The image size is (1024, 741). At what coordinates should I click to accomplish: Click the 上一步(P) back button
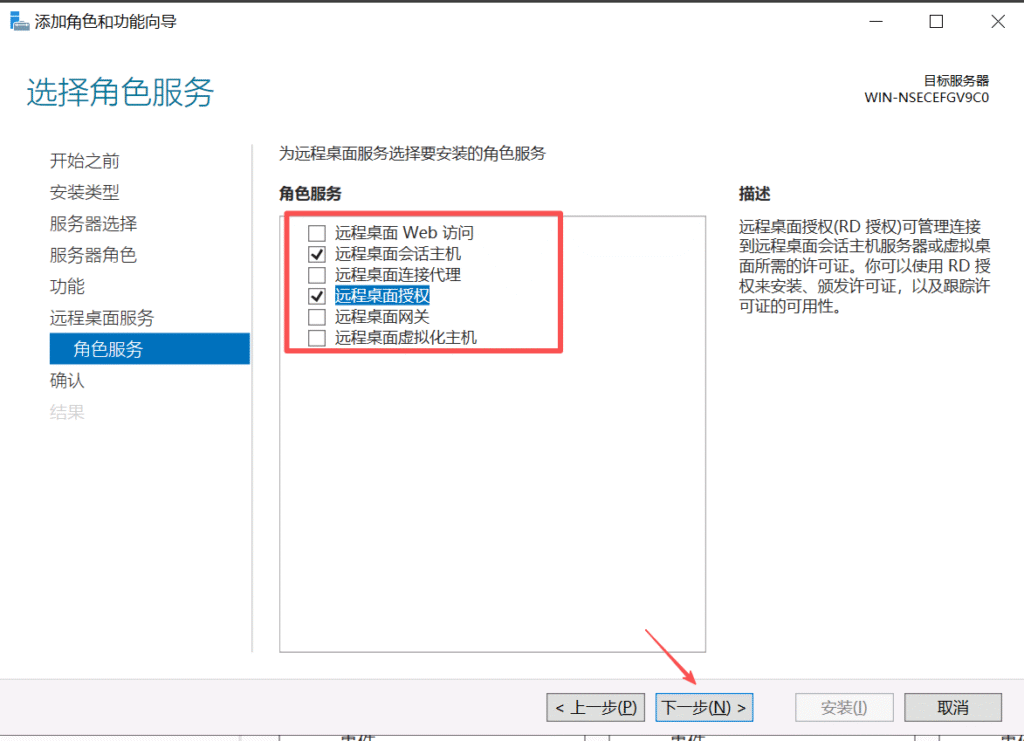pos(597,708)
